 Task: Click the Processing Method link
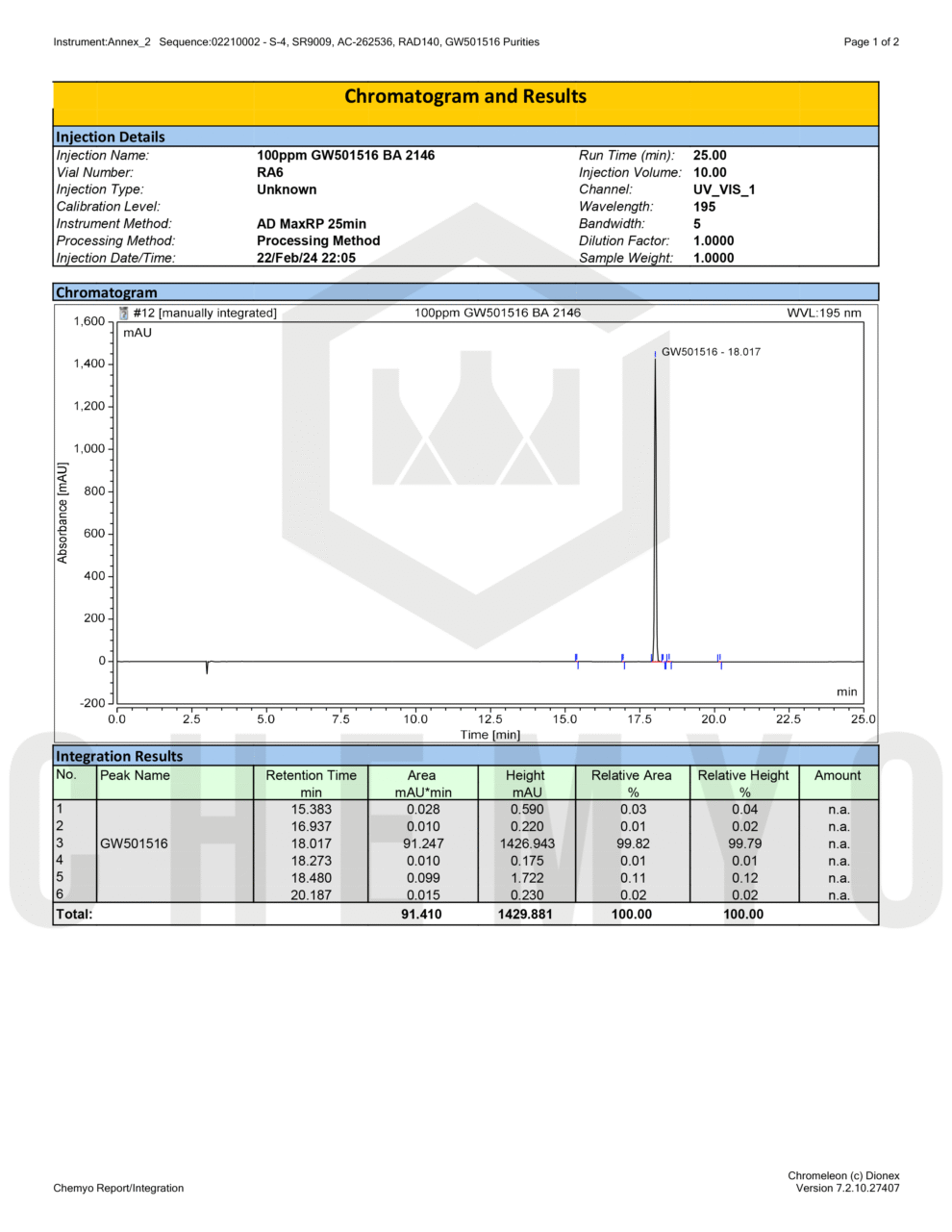pos(319,240)
